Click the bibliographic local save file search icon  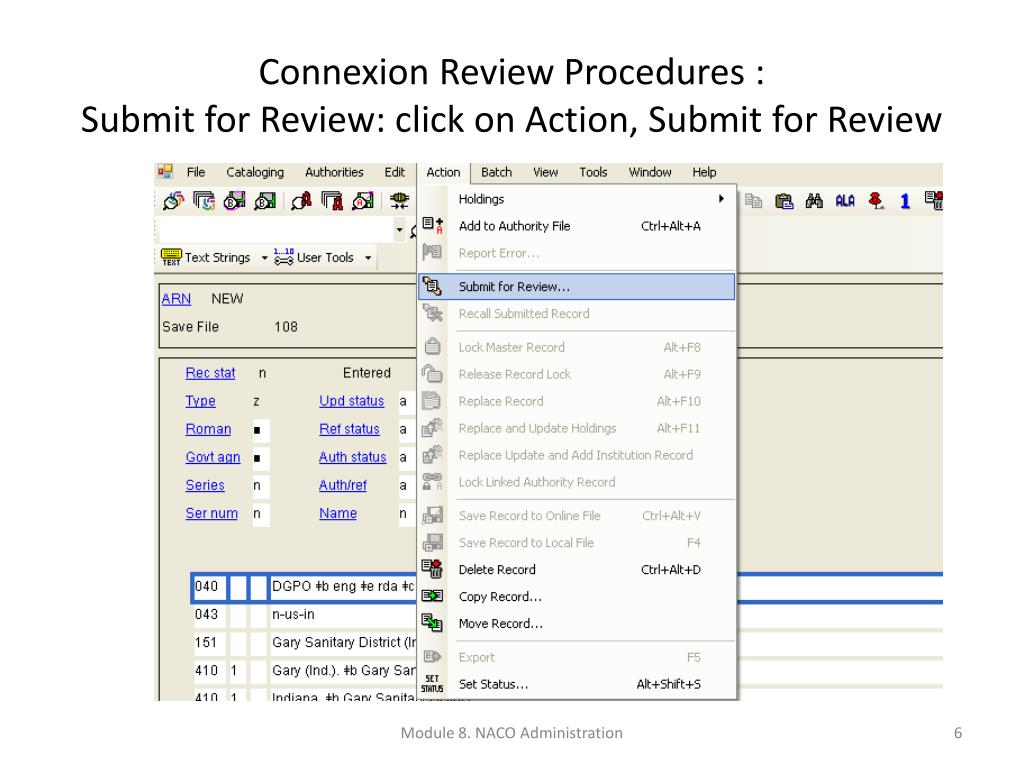[x=265, y=201]
